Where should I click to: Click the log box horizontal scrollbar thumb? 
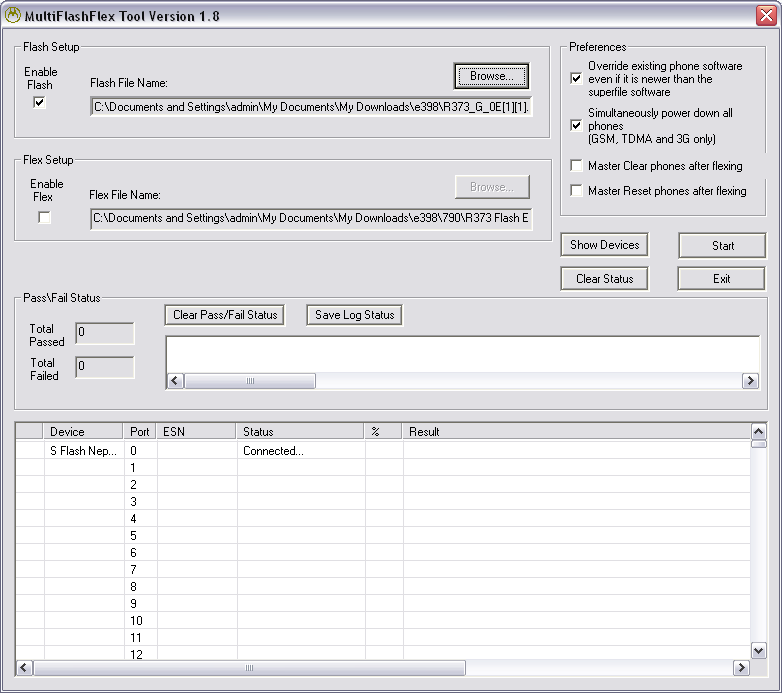[250, 381]
